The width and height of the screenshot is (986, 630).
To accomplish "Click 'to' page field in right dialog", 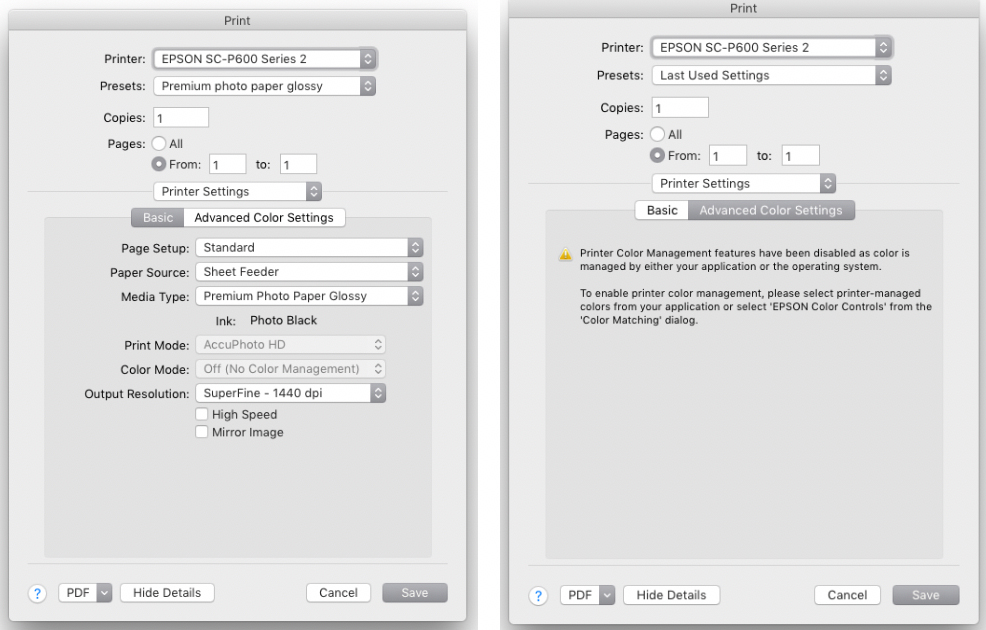I will 800,155.
